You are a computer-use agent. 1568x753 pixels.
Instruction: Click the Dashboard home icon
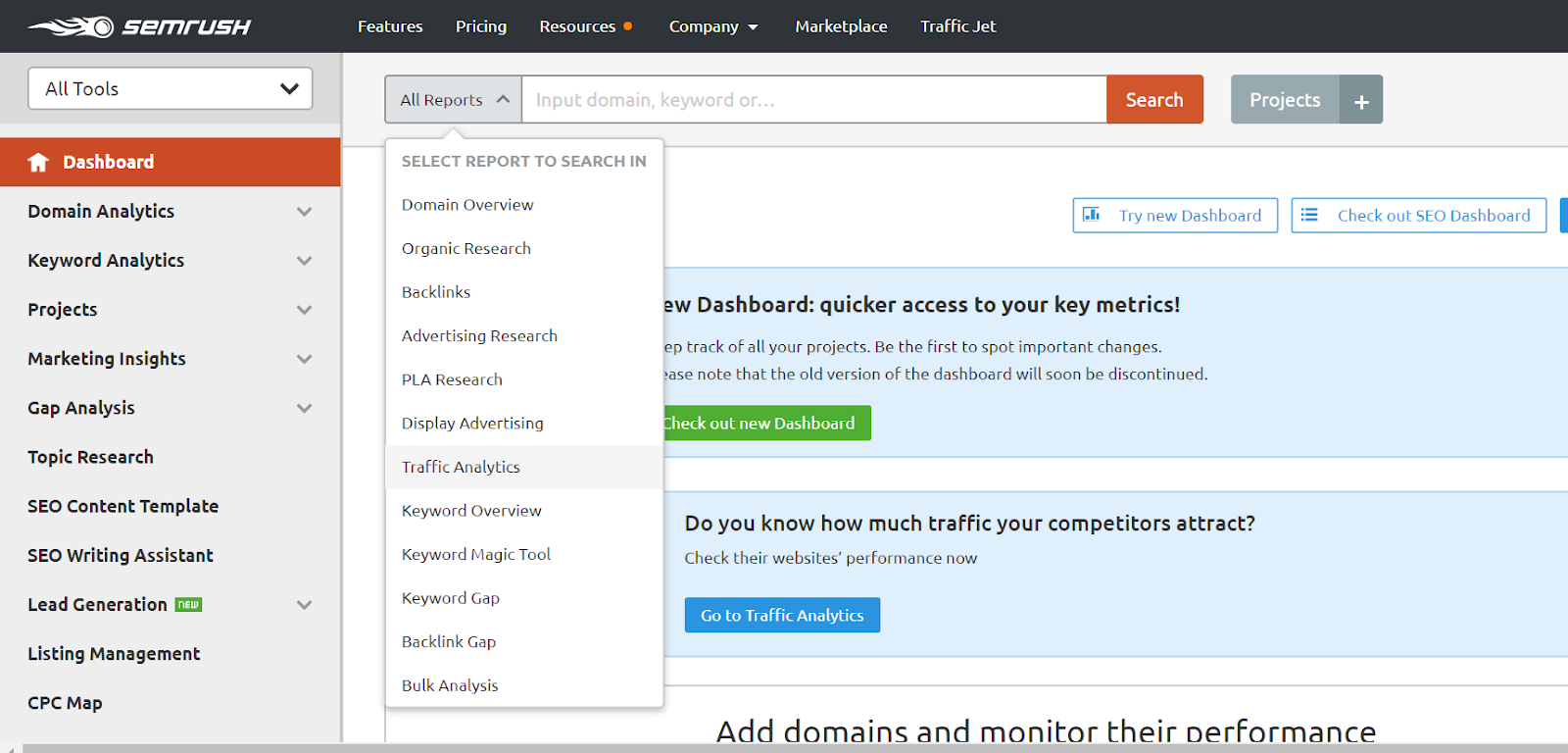(x=38, y=162)
